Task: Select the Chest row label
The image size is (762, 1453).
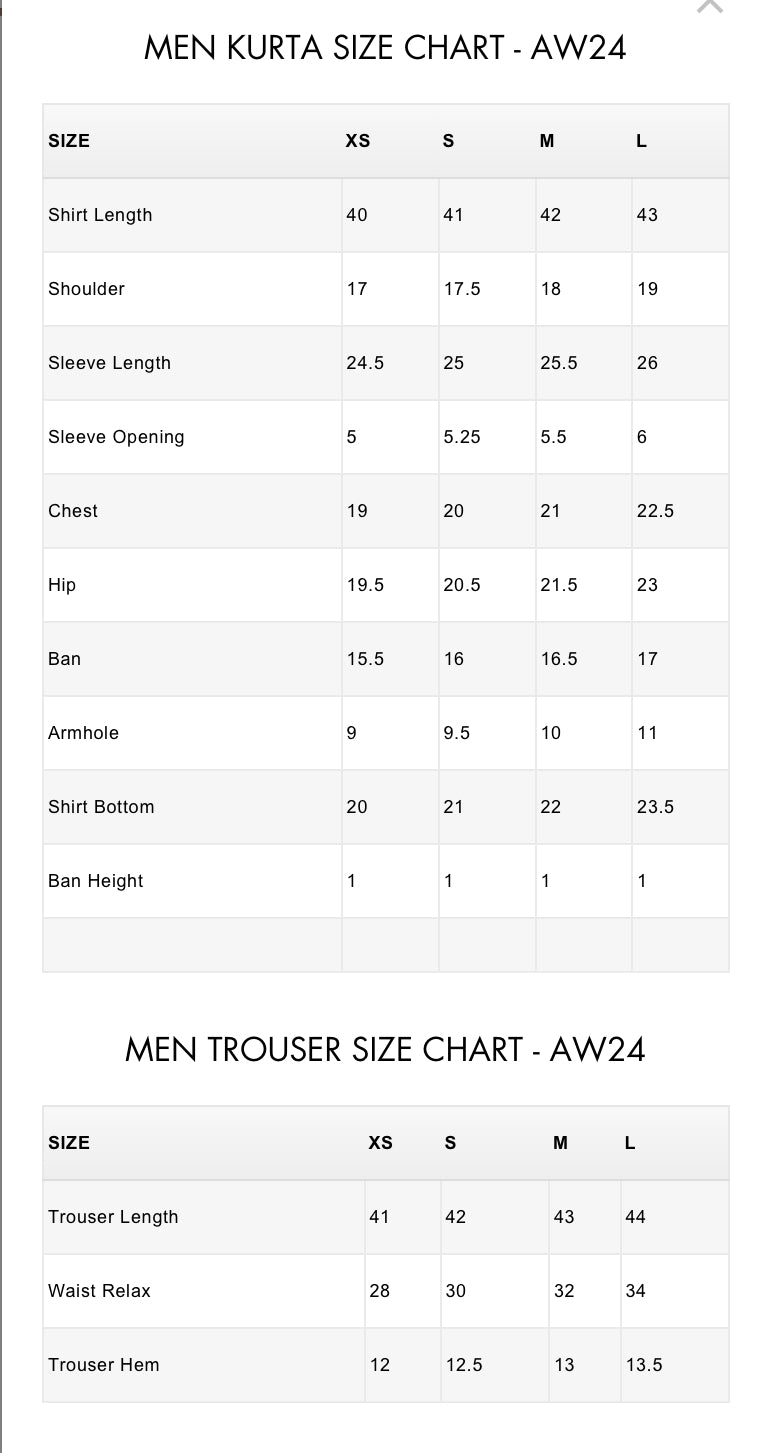Action: (73, 511)
